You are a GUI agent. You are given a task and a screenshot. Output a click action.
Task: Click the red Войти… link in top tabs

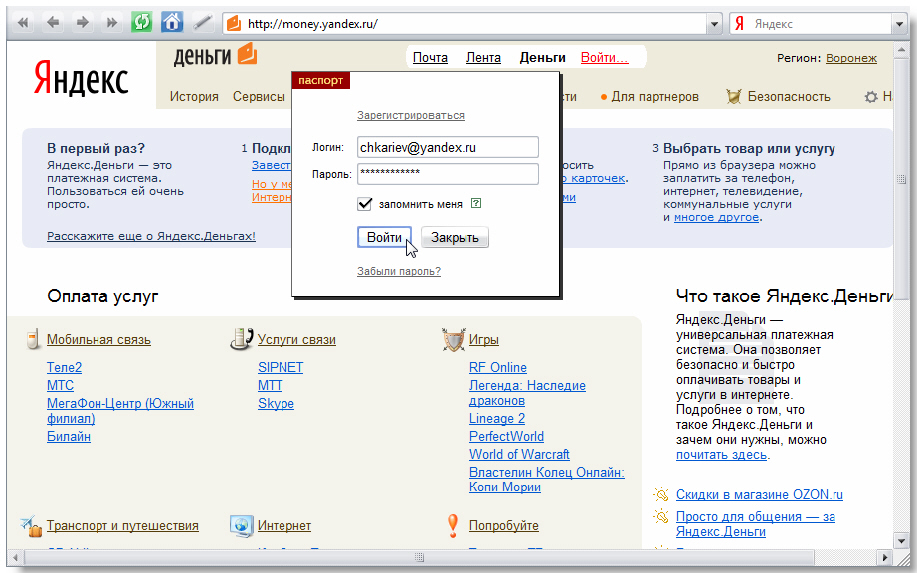pyautogui.click(x=605, y=57)
